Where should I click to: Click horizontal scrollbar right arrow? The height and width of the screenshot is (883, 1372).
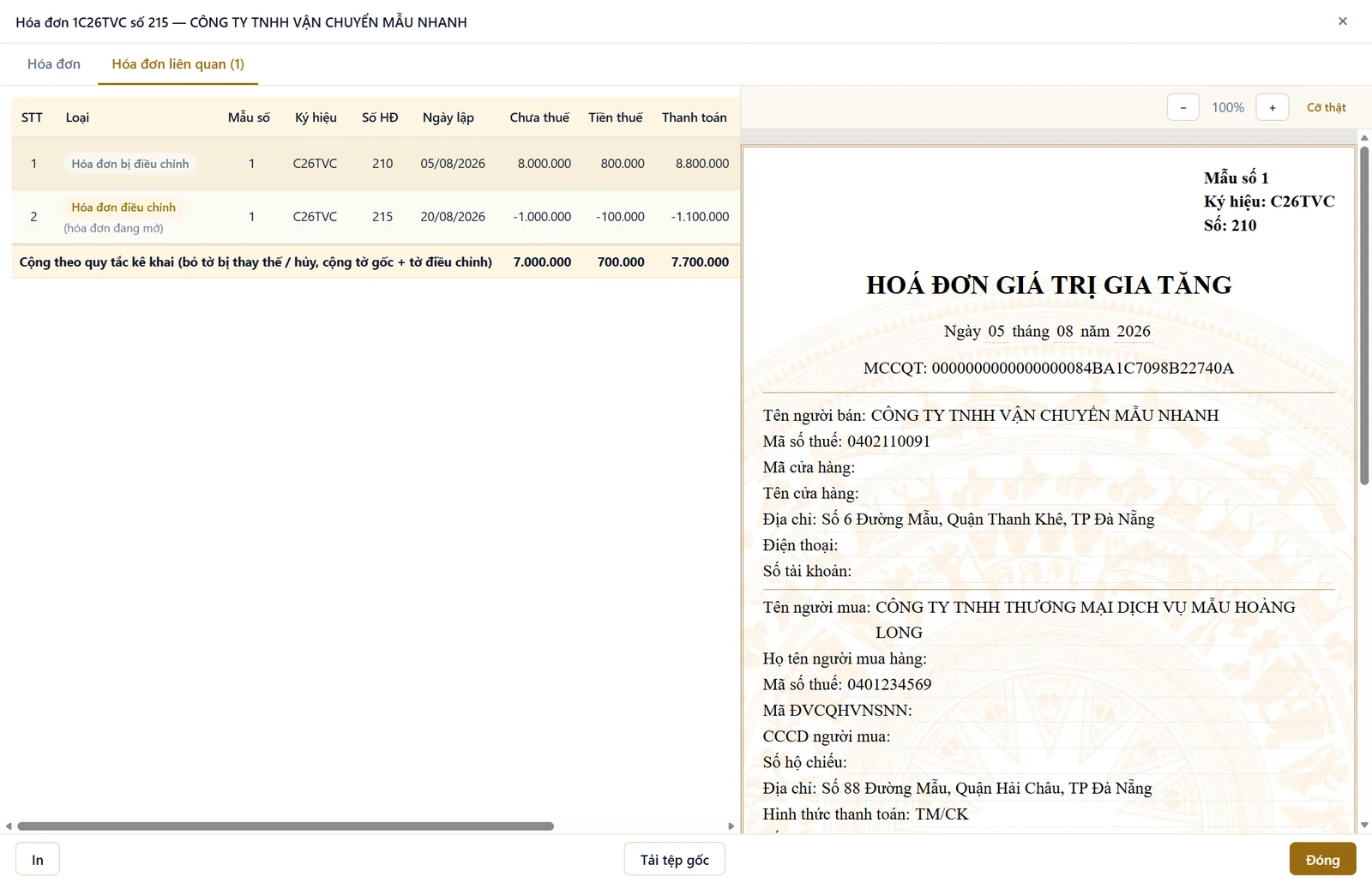pos(731,826)
